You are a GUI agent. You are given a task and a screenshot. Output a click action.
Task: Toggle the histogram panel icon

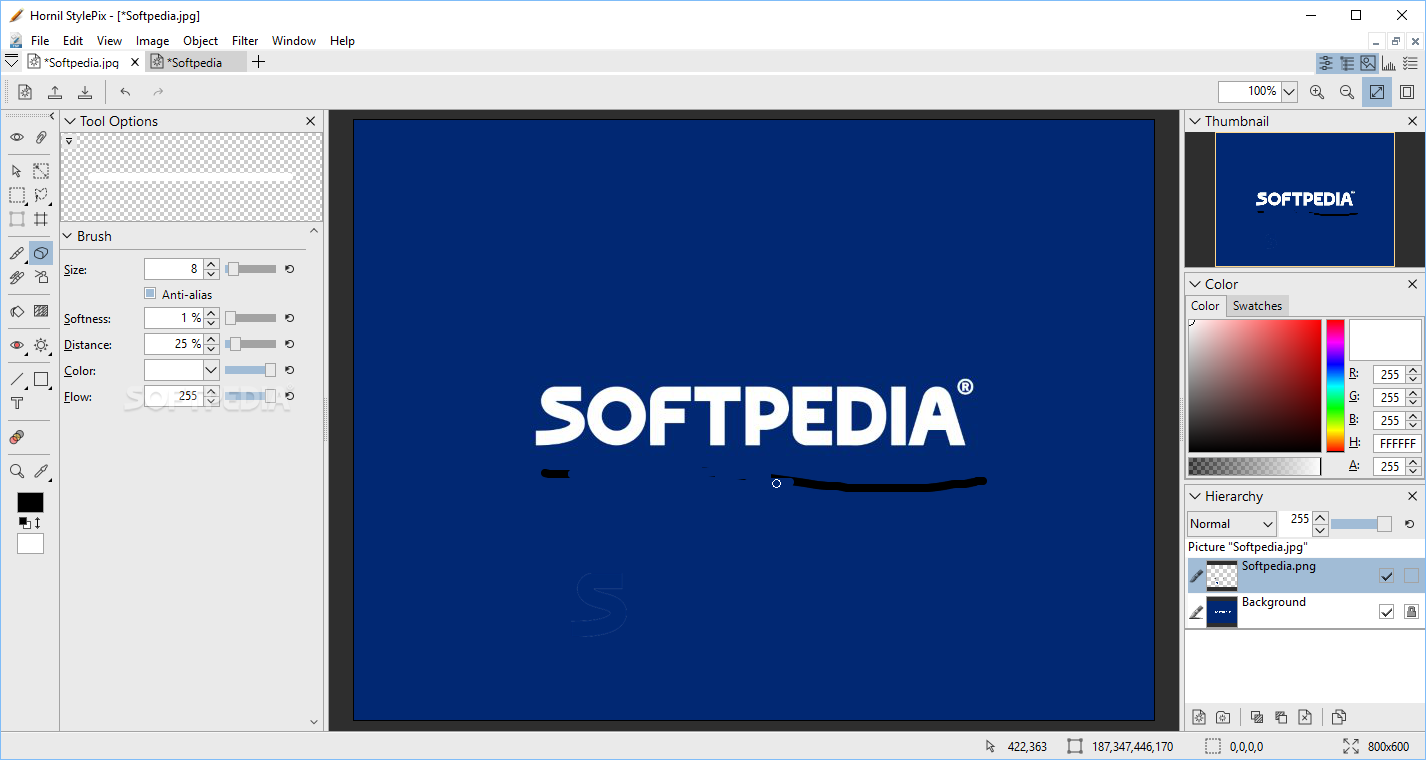point(1389,63)
